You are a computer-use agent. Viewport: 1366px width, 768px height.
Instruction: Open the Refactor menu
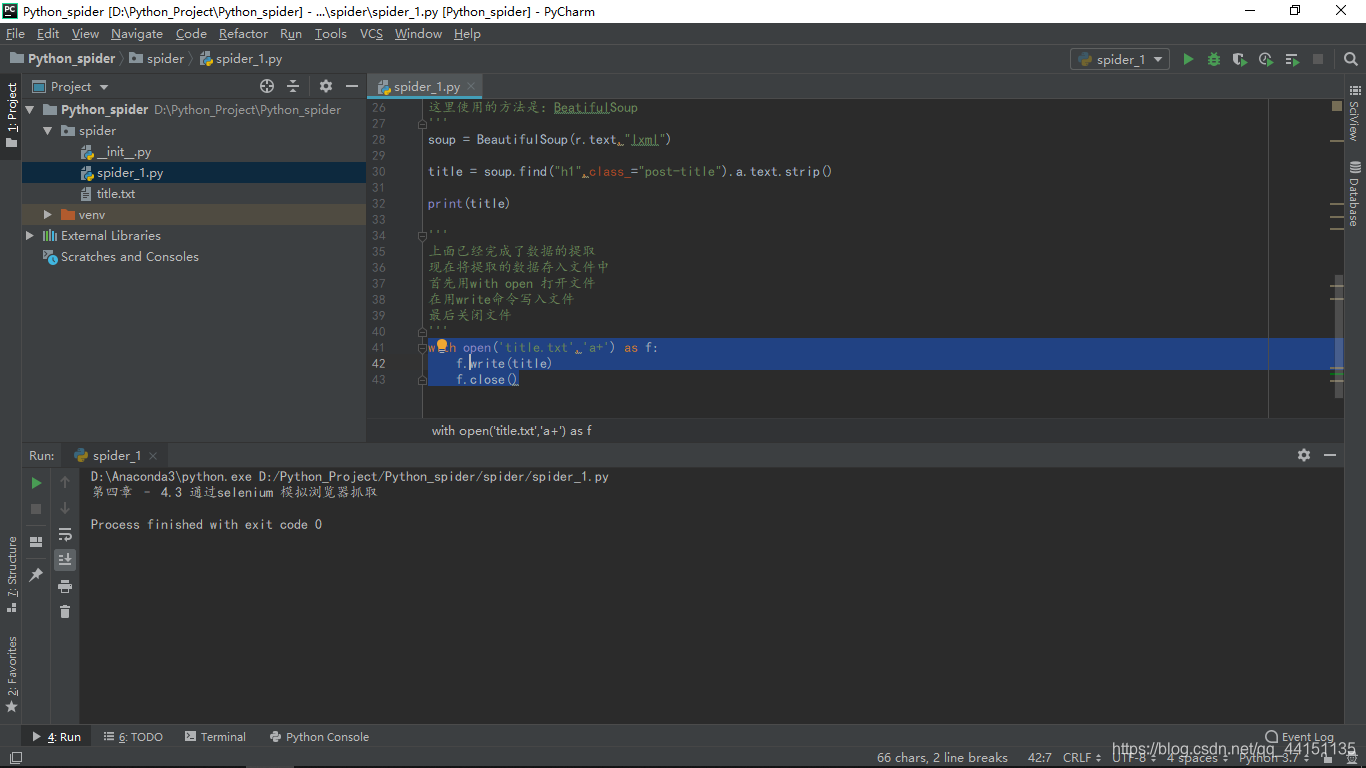[x=243, y=34]
